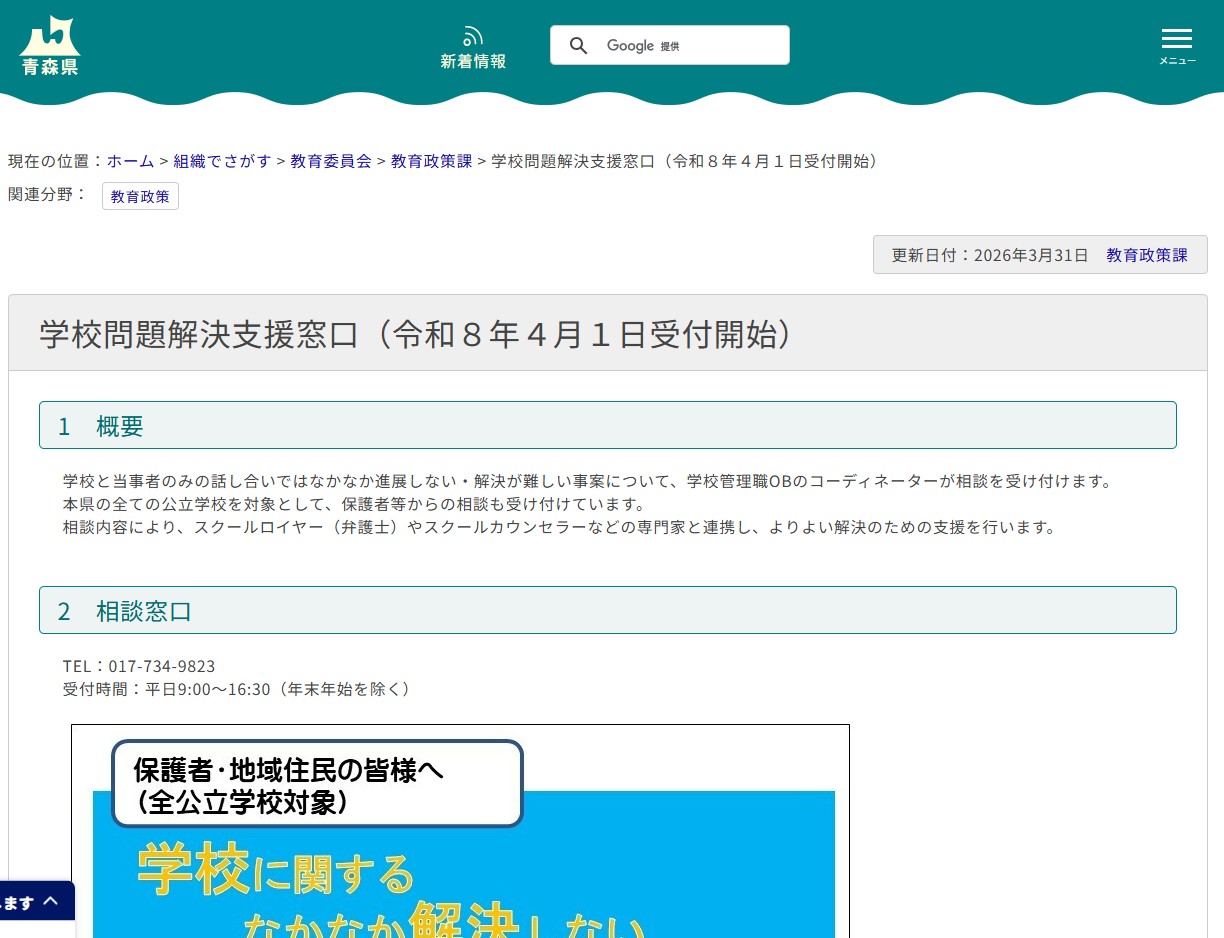Screen dimensions: 1224x938
Task: Open 新着情報 via the broadcast icon
Action: click(472, 45)
